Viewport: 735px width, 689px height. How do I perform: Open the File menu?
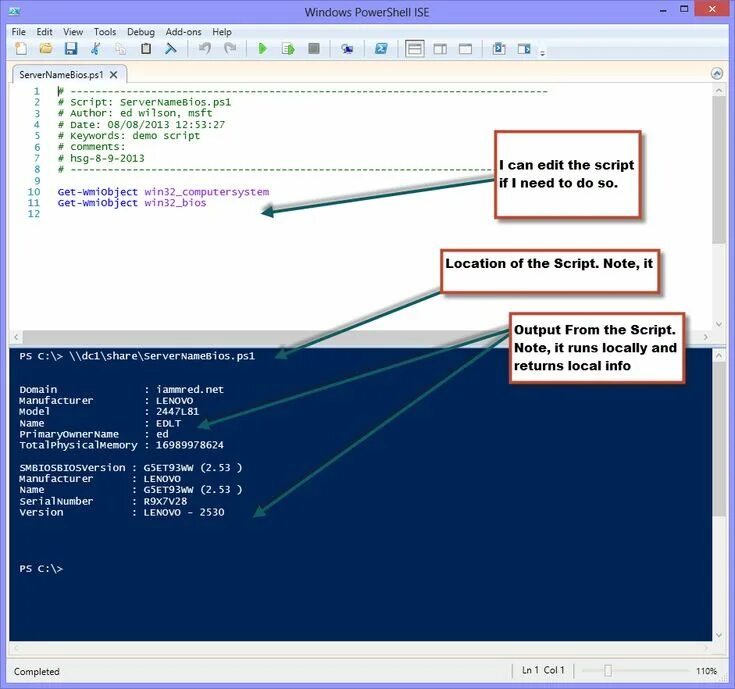pyautogui.click(x=19, y=32)
